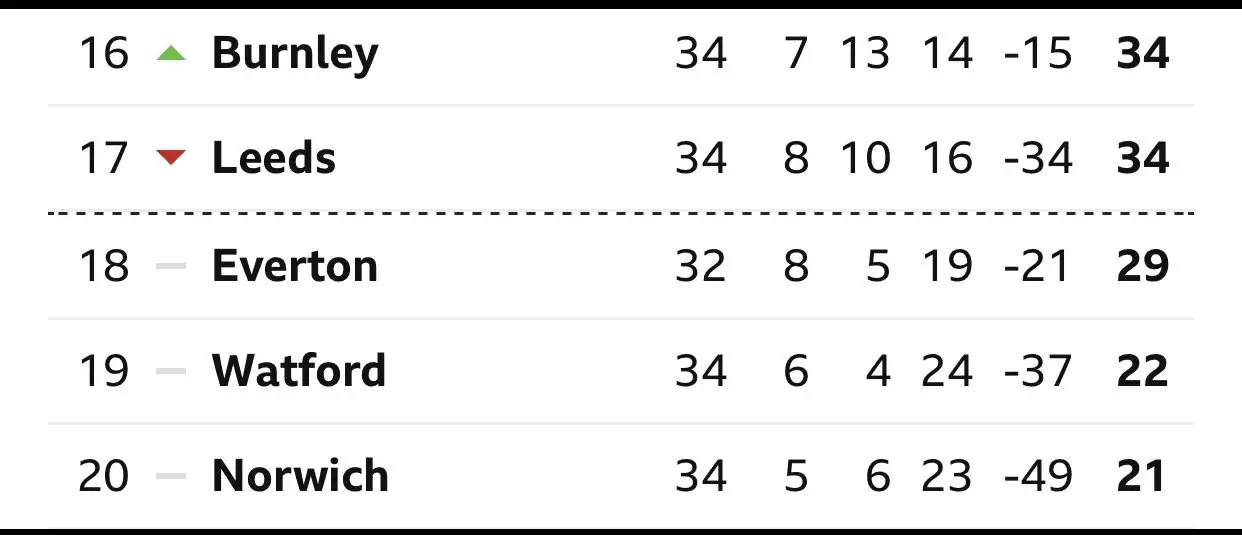This screenshot has height=535, width=1242.
Task: Click the green up arrow beside Burnley
Action: (x=172, y=54)
